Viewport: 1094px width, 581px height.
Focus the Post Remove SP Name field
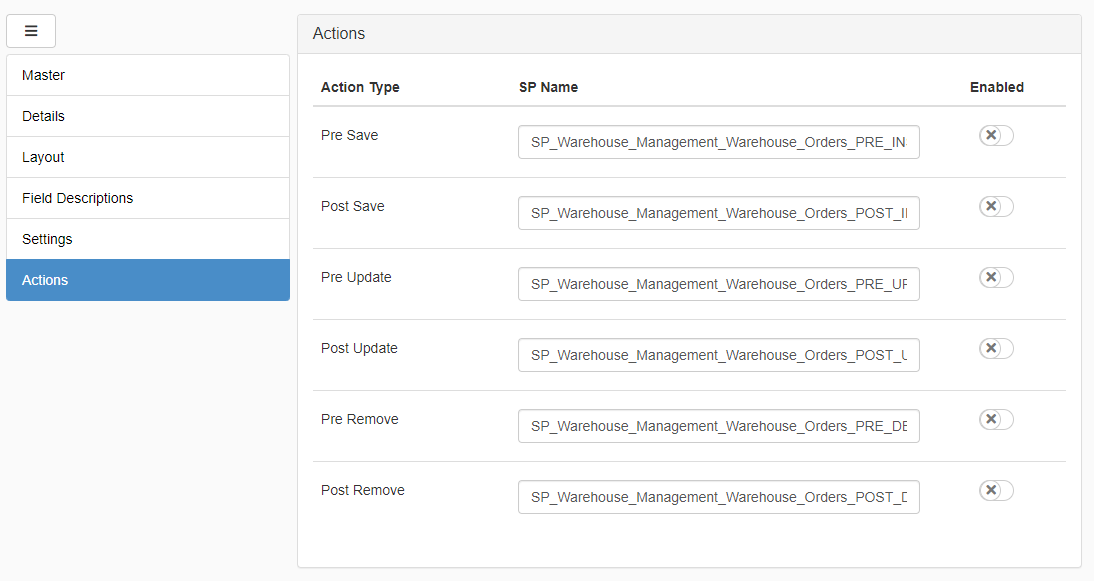coord(718,497)
